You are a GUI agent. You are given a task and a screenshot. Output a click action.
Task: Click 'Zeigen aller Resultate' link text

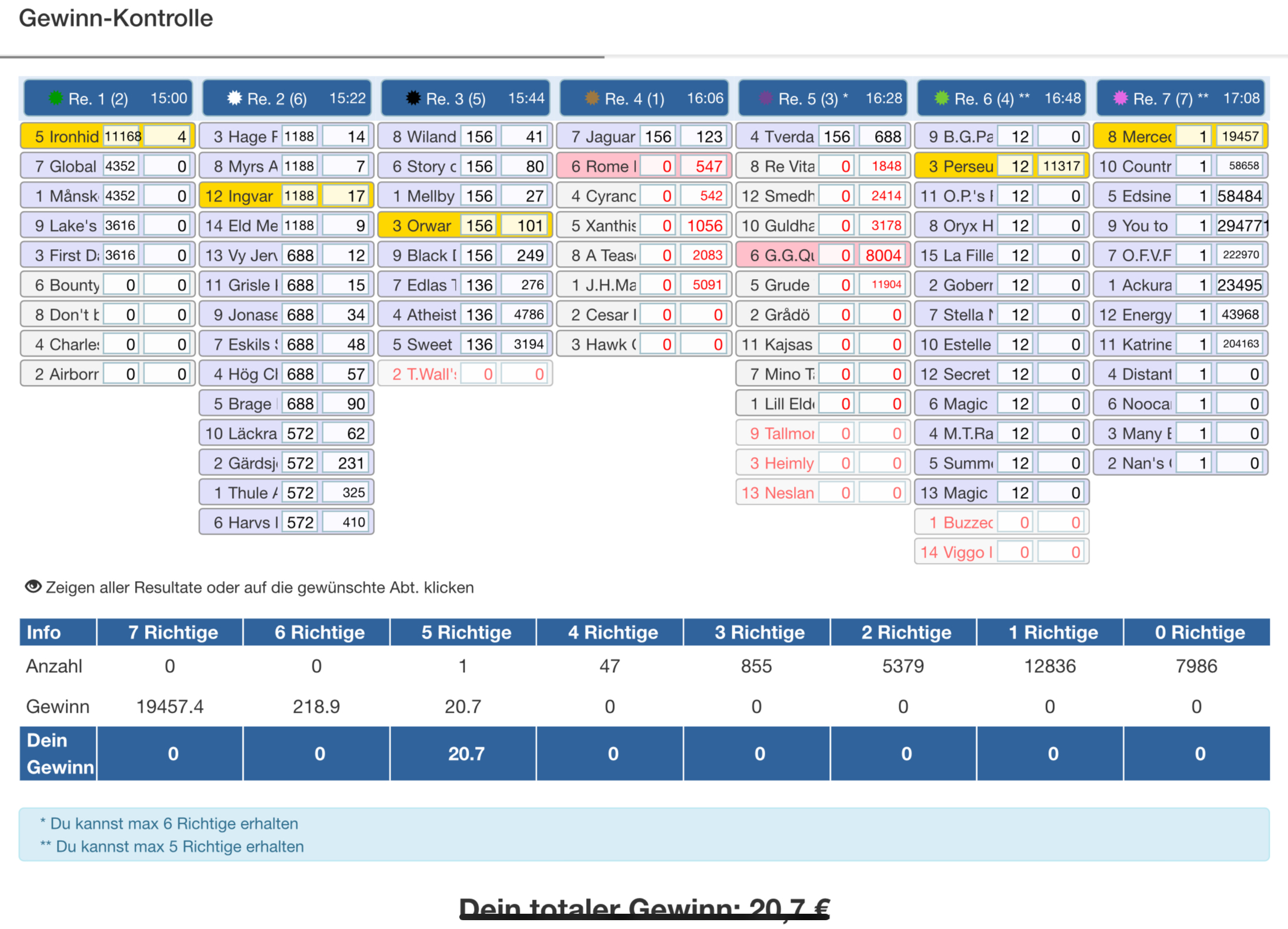pyautogui.click(x=125, y=588)
